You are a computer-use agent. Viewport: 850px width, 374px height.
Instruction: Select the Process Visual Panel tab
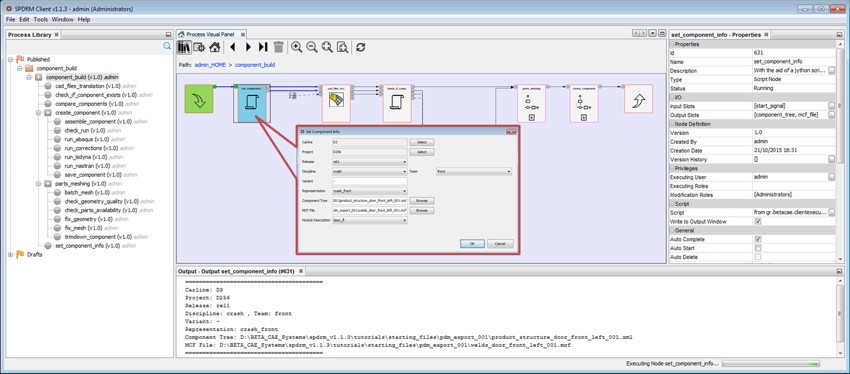pyautogui.click(x=211, y=34)
